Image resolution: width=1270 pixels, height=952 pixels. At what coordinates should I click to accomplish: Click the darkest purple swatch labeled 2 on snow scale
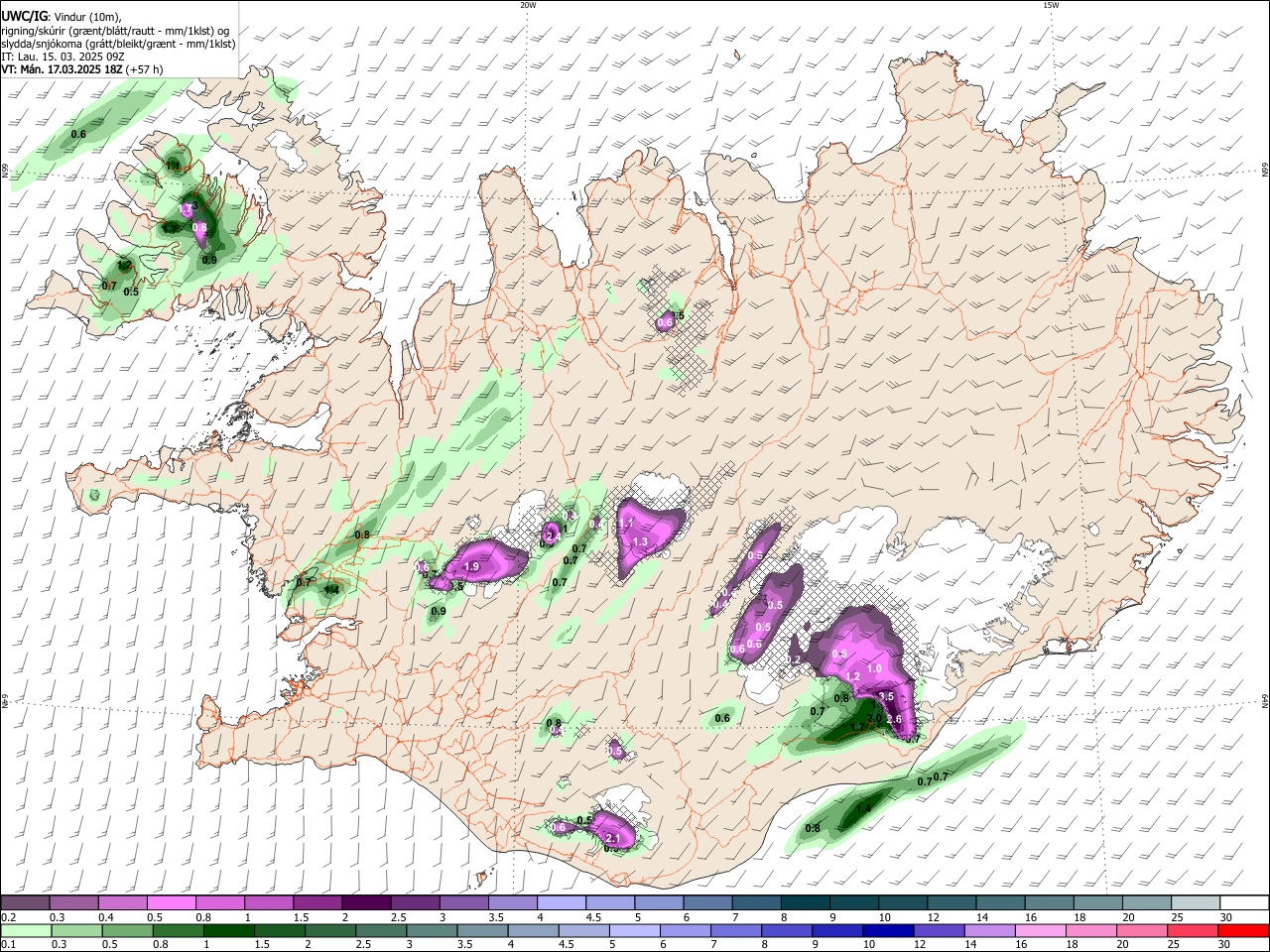click(365, 903)
